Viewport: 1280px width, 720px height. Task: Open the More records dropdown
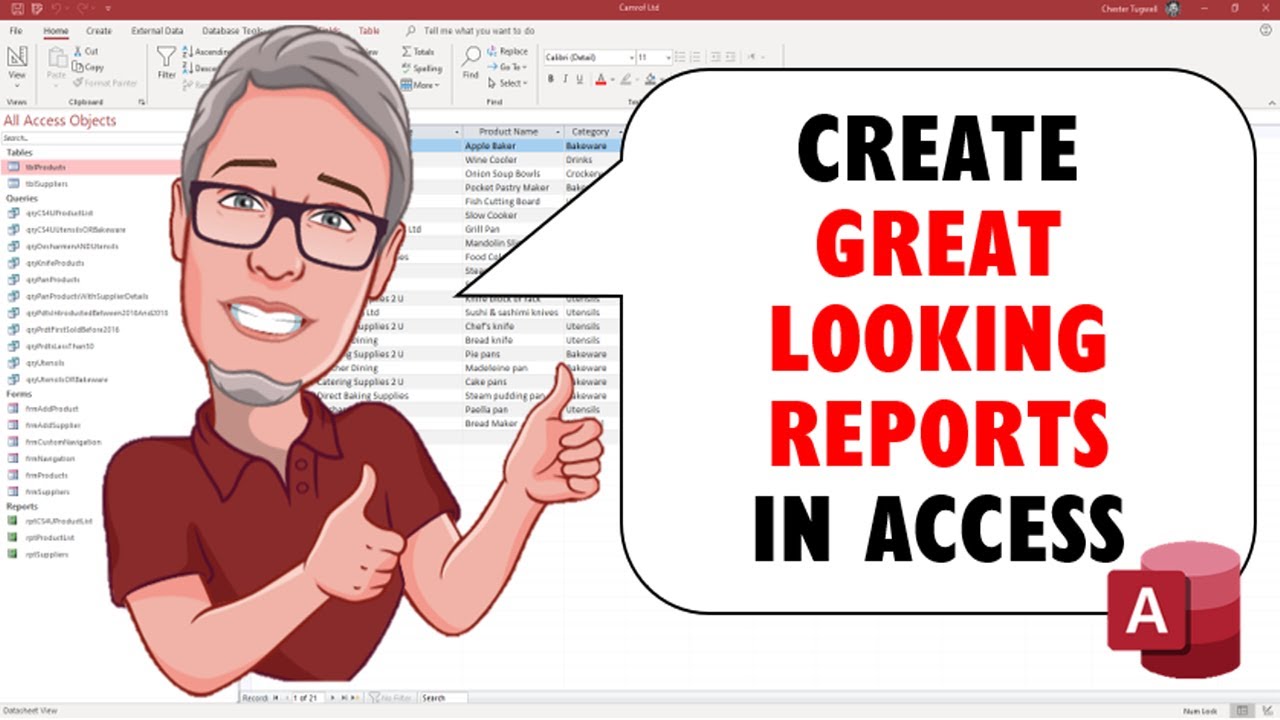click(420, 85)
